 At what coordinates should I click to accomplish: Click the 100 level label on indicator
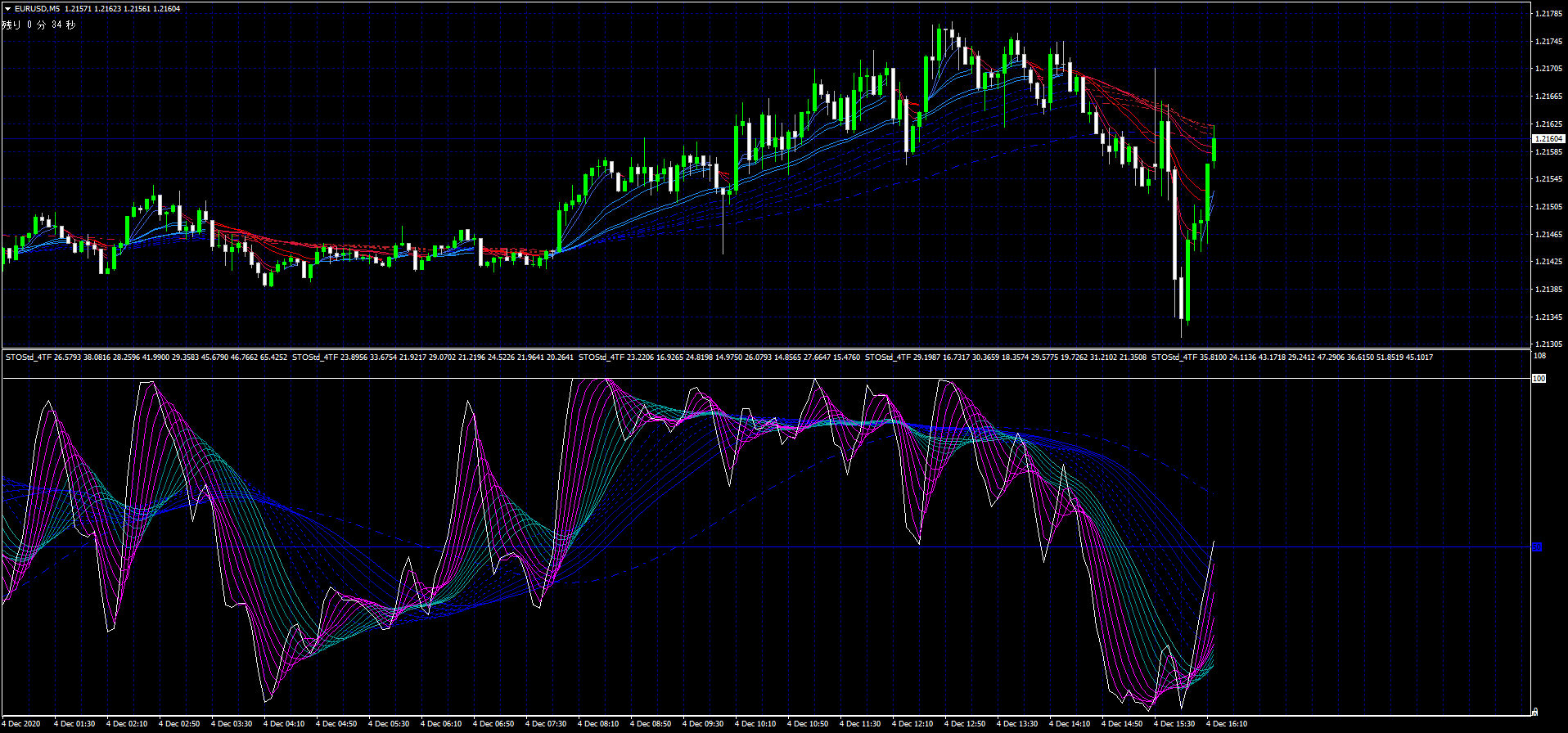(1539, 379)
